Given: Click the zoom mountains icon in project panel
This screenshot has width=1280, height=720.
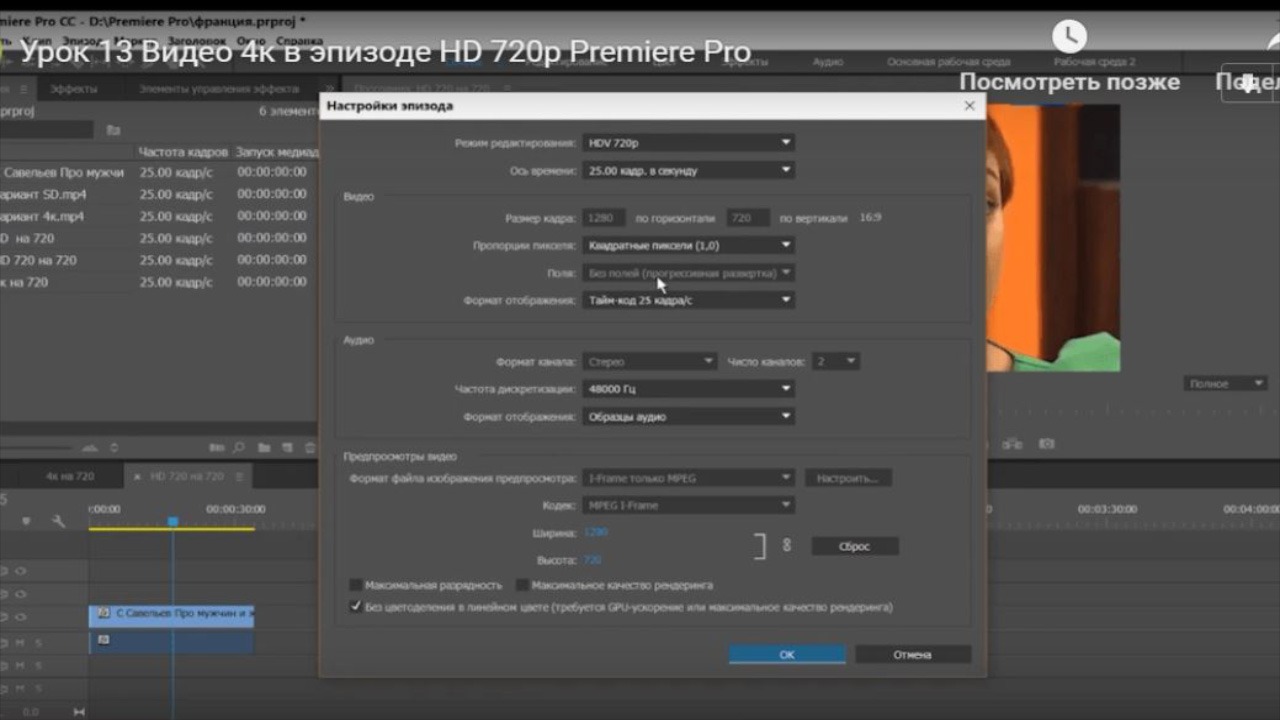Looking at the screenshot, I should (90, 447).
